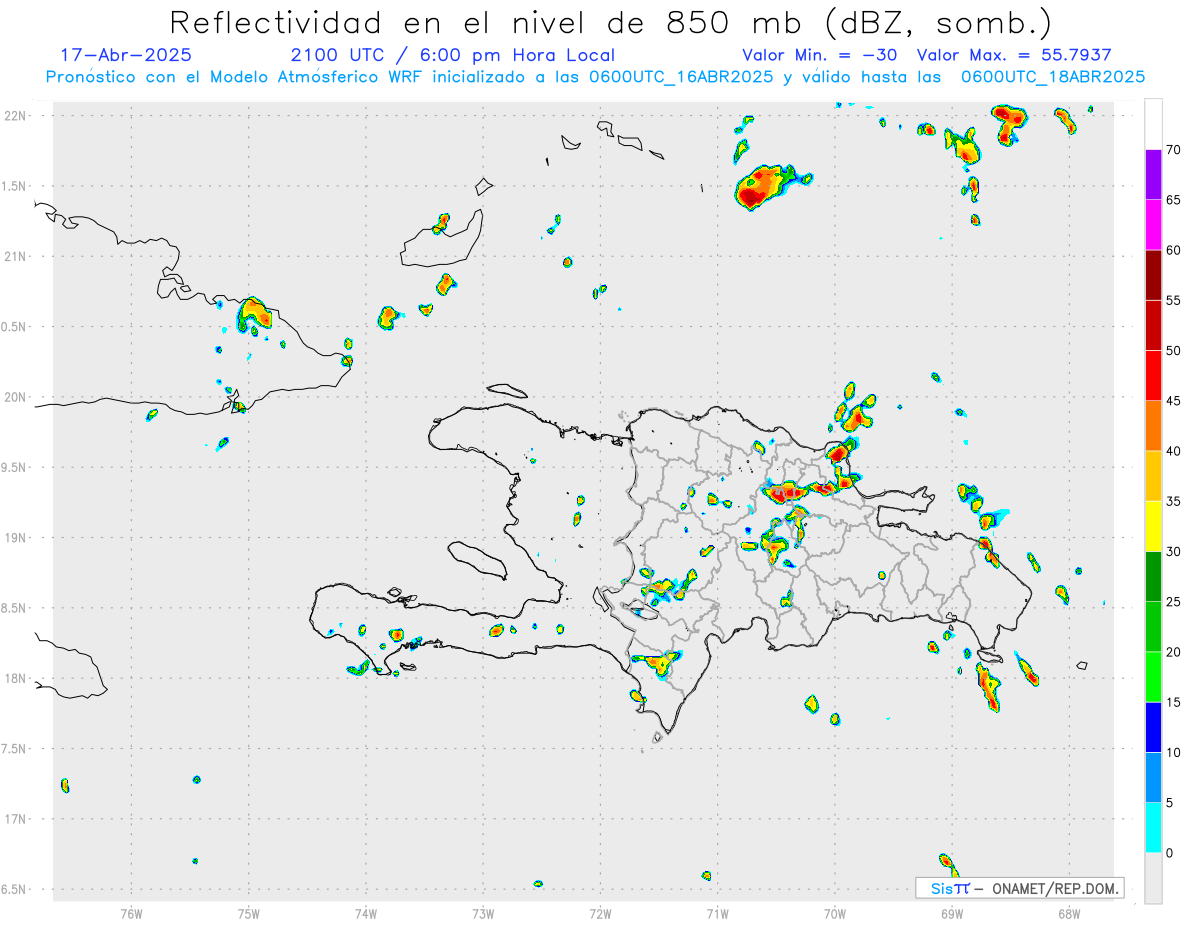The image size is (1200, 927).
Task: Click the '70' value on the color scale
Action: 1173,150
